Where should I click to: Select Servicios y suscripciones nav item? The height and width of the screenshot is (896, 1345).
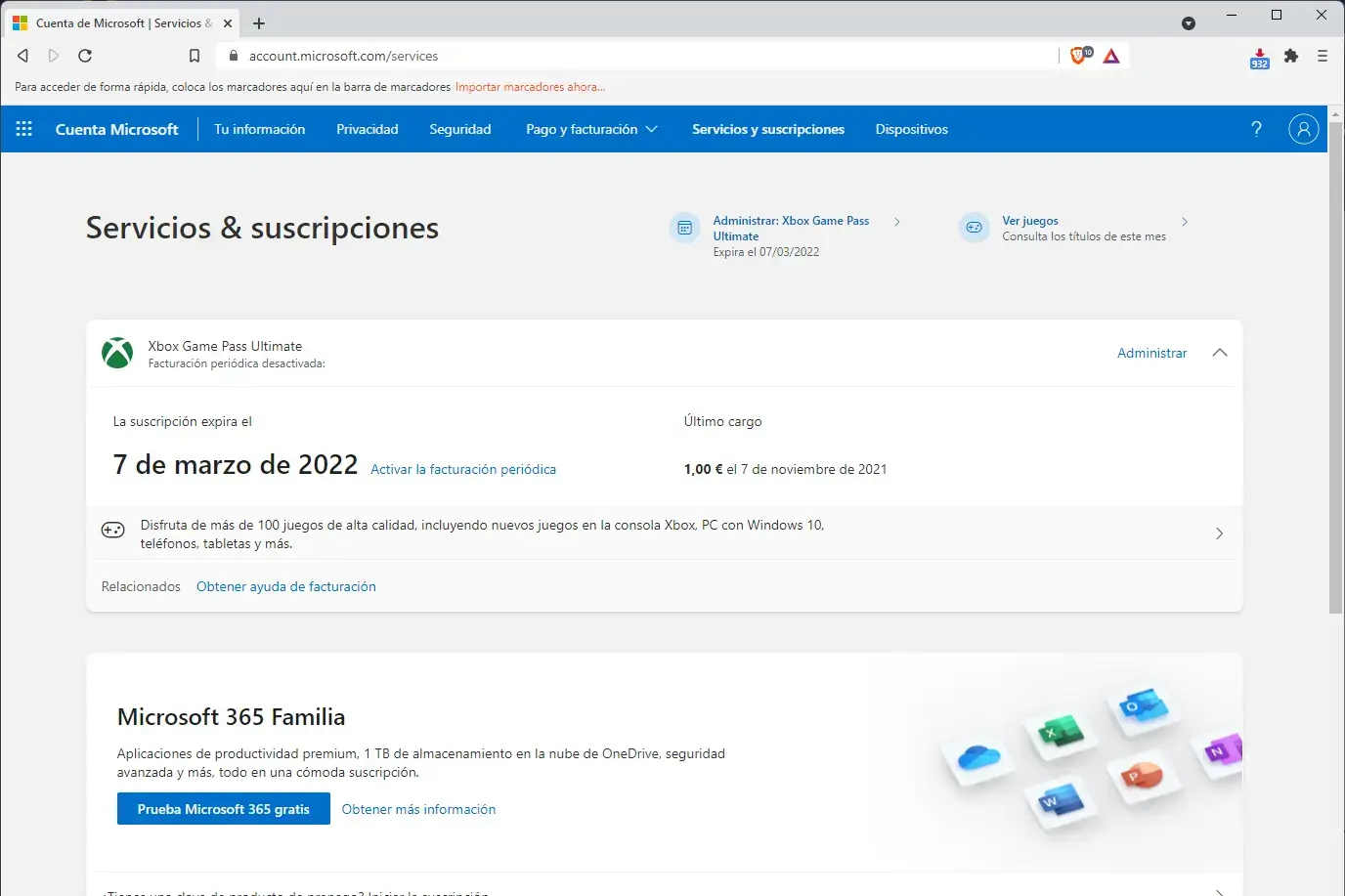click(768, 129)
